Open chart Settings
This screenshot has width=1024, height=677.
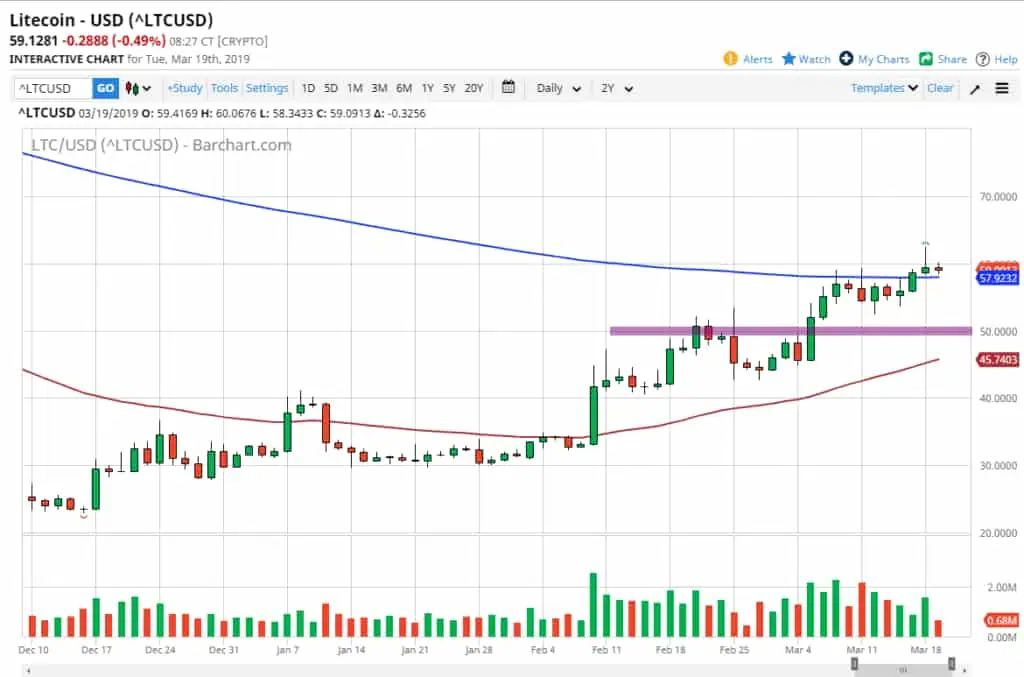coord(267,88)
